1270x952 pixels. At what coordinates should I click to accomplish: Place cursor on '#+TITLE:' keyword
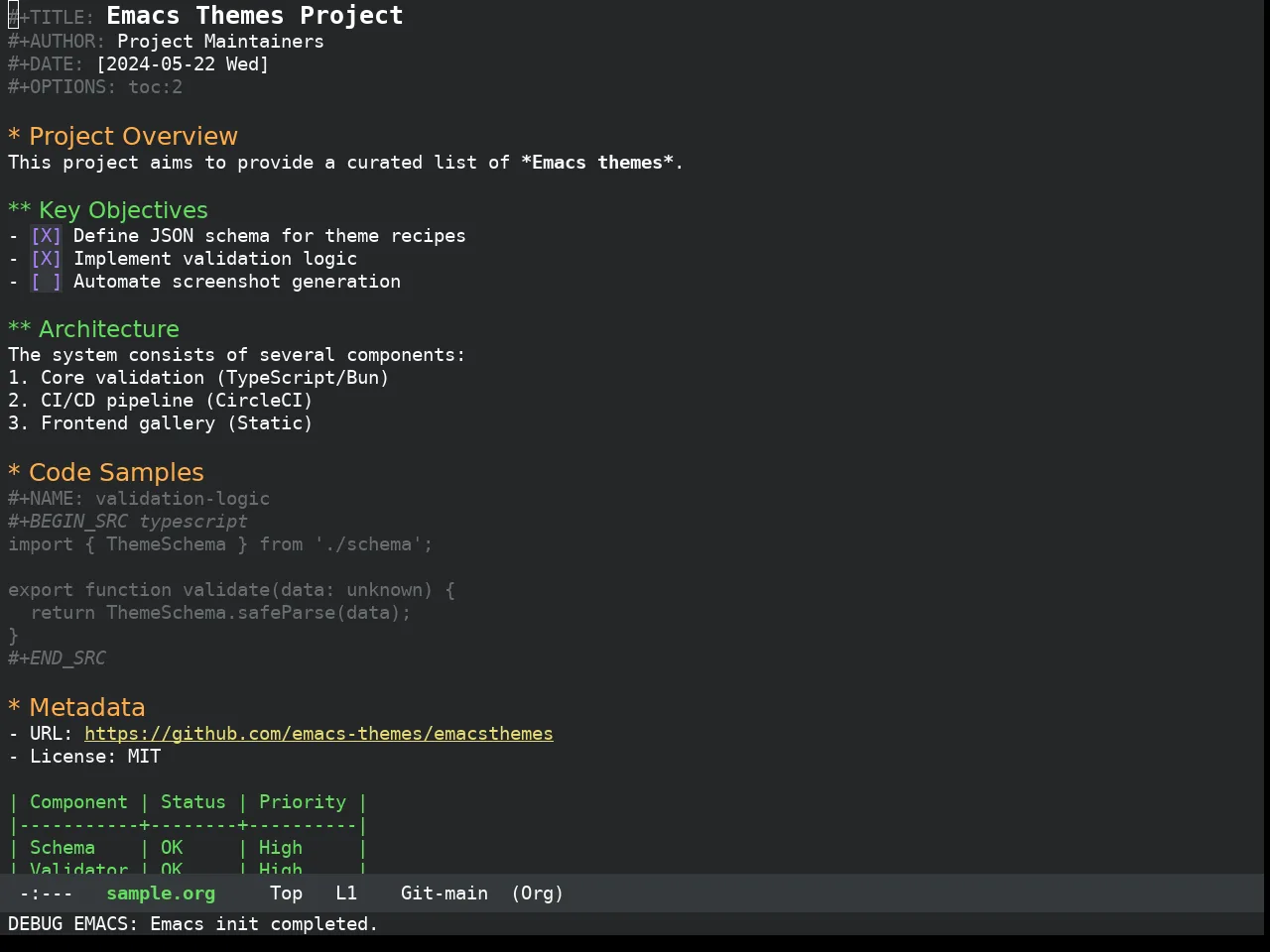tap(51, 18)
